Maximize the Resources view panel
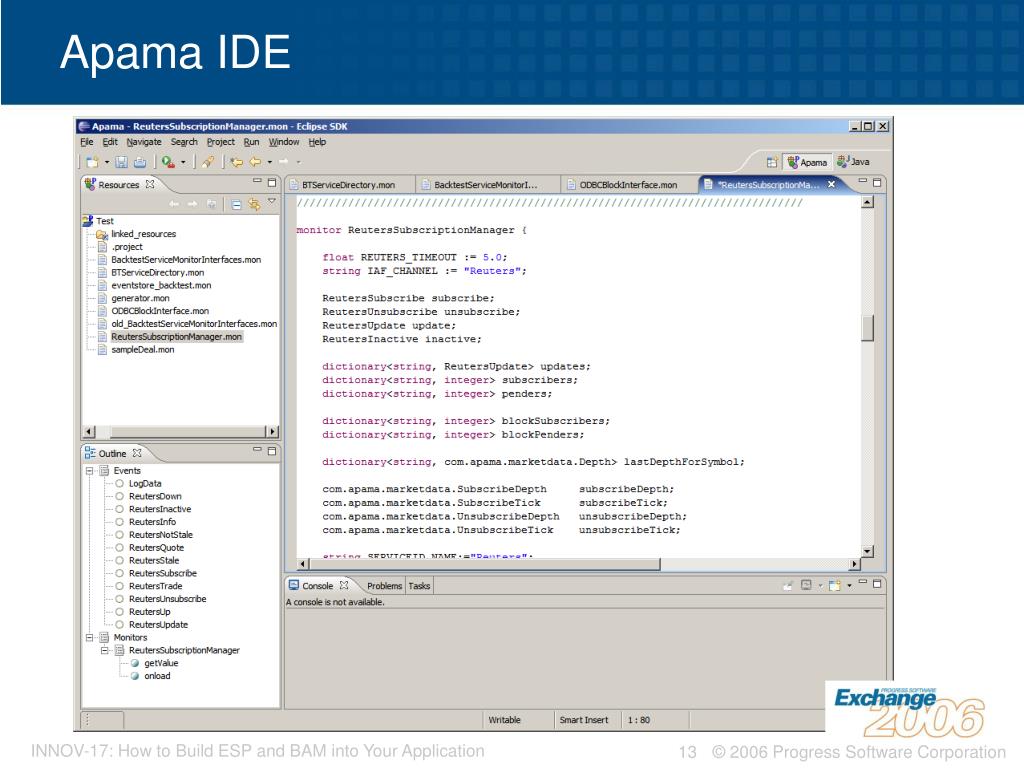 (272, 182)
